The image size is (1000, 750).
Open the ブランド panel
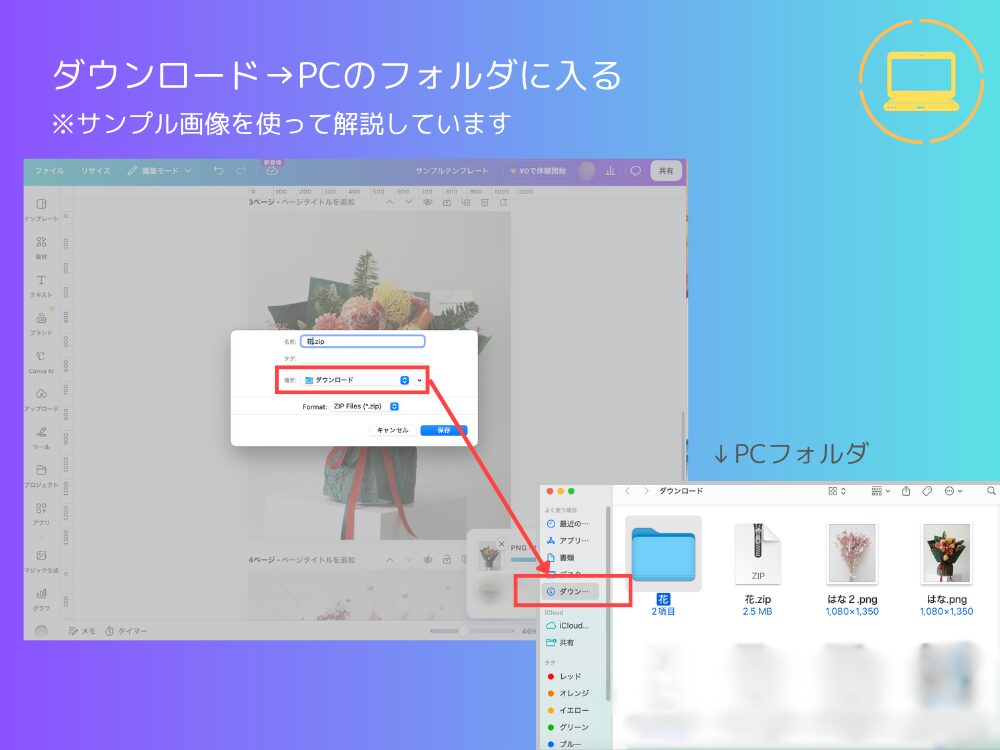[41, 323]
